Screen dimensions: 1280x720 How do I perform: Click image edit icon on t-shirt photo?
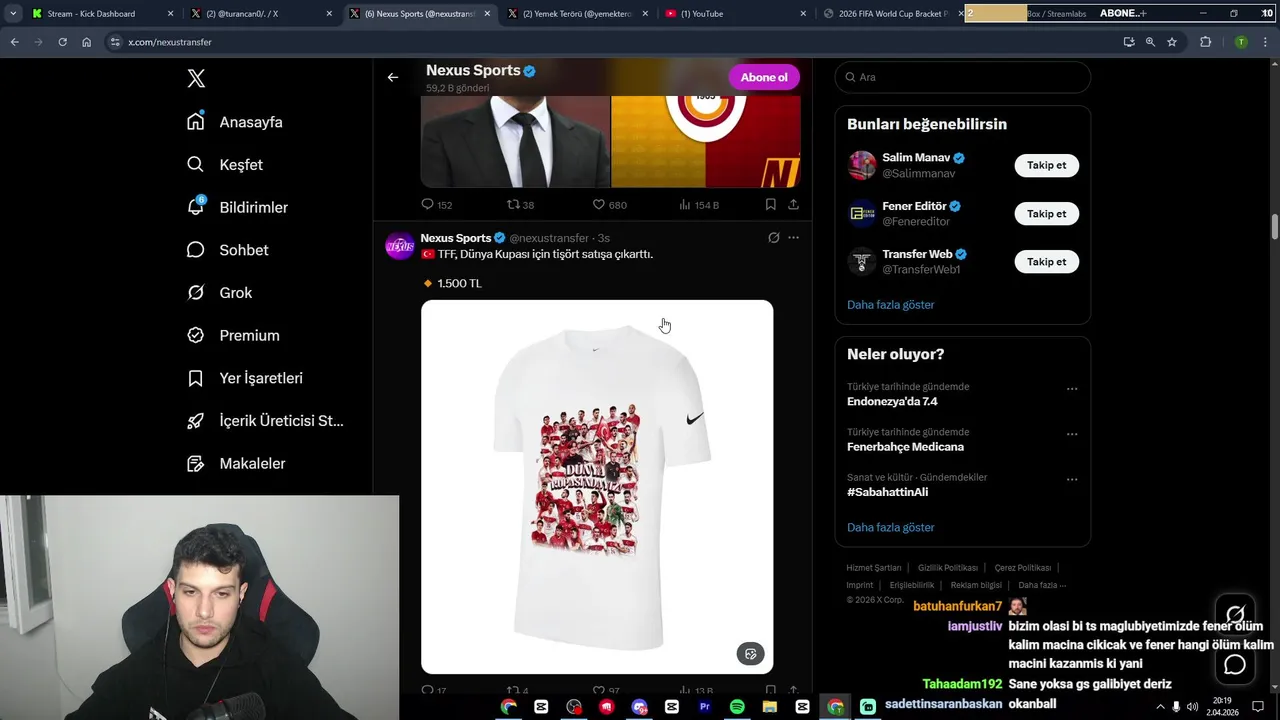click(750, 654)
